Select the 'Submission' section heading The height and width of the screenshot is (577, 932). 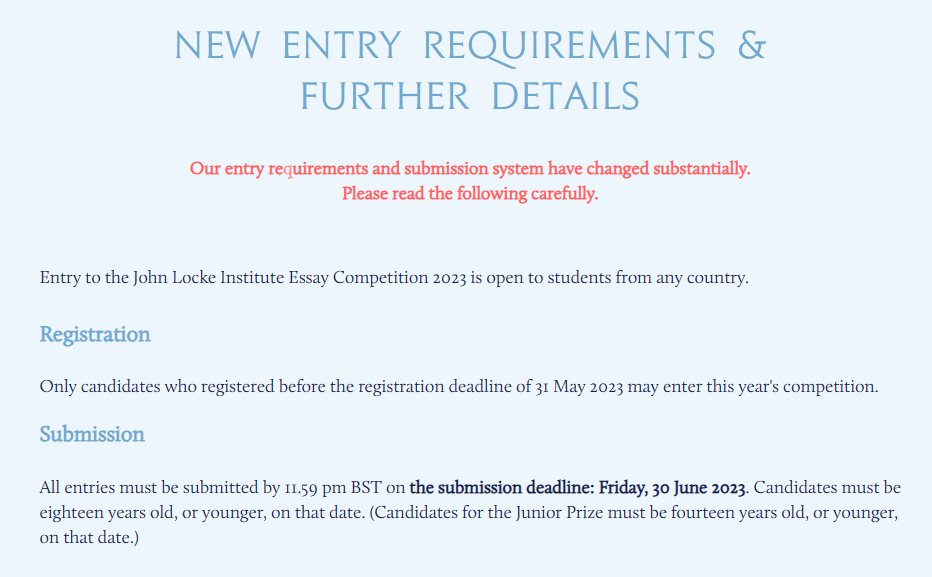(92, 434)
